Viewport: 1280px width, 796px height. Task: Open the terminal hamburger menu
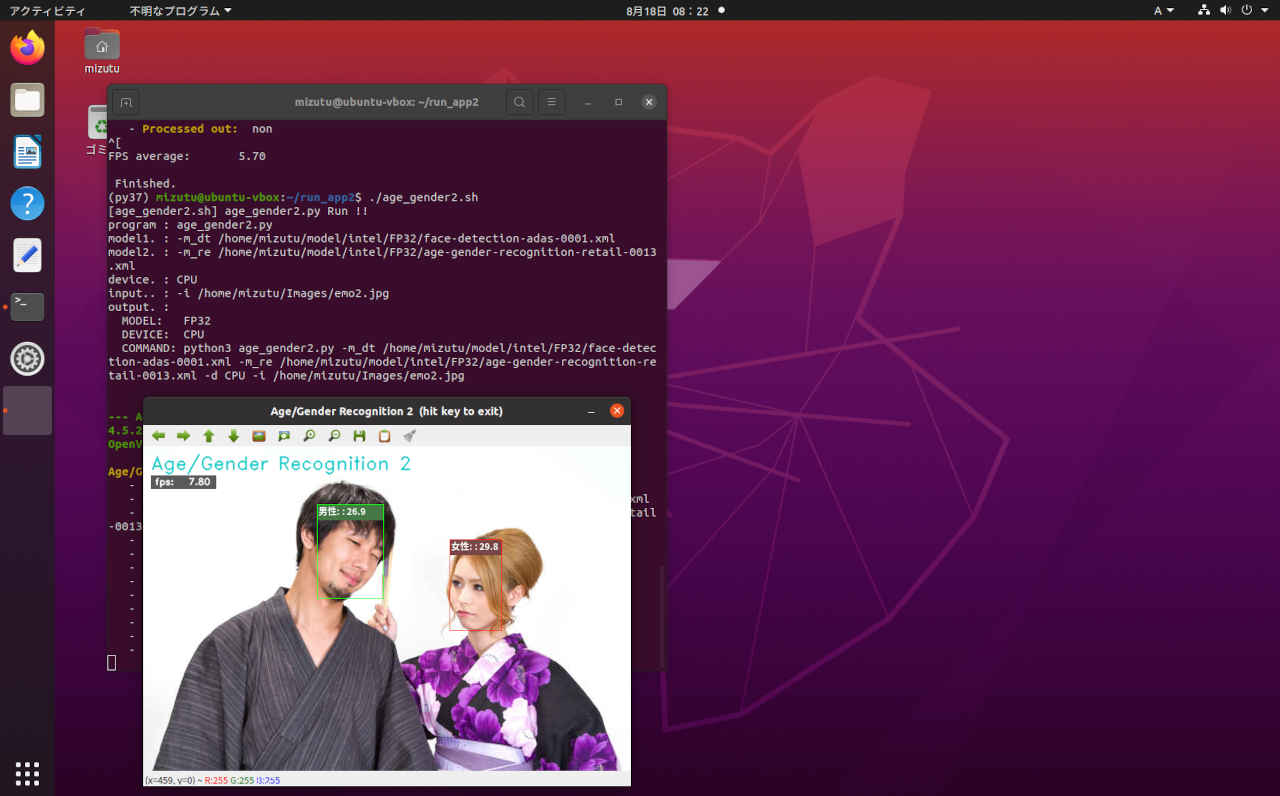coord(551,102)
